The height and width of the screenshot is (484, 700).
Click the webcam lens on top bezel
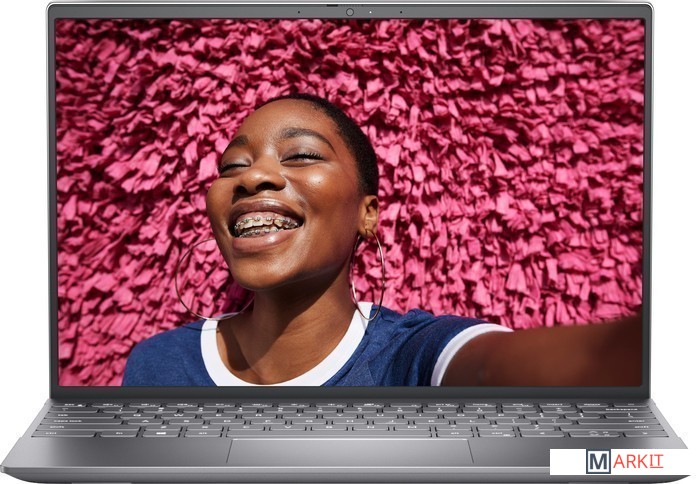click(x=350, y=12)
